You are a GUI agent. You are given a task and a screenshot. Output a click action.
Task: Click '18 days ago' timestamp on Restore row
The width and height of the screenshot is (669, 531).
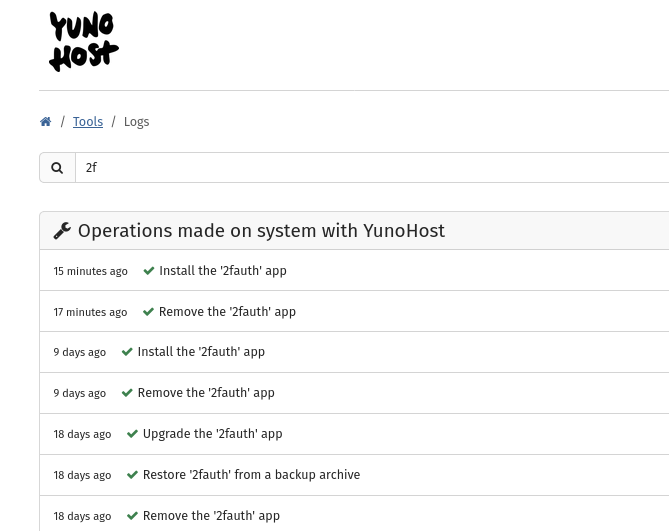[x=82, y=475]
